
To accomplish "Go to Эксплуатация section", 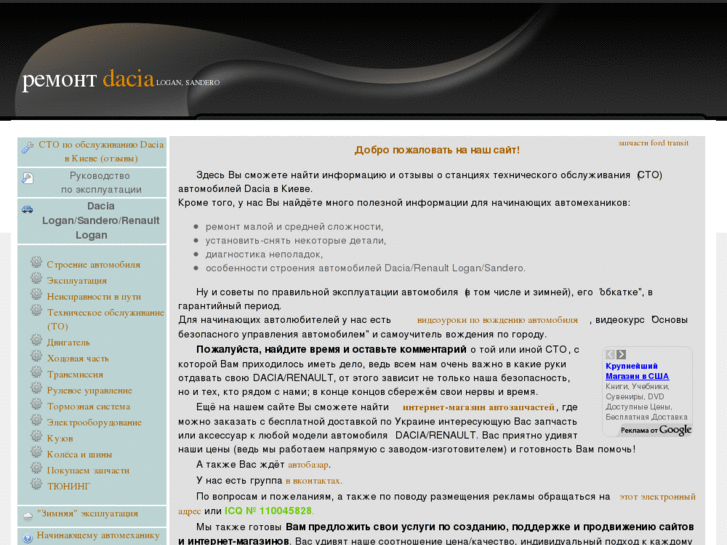I will coord(77,281).
